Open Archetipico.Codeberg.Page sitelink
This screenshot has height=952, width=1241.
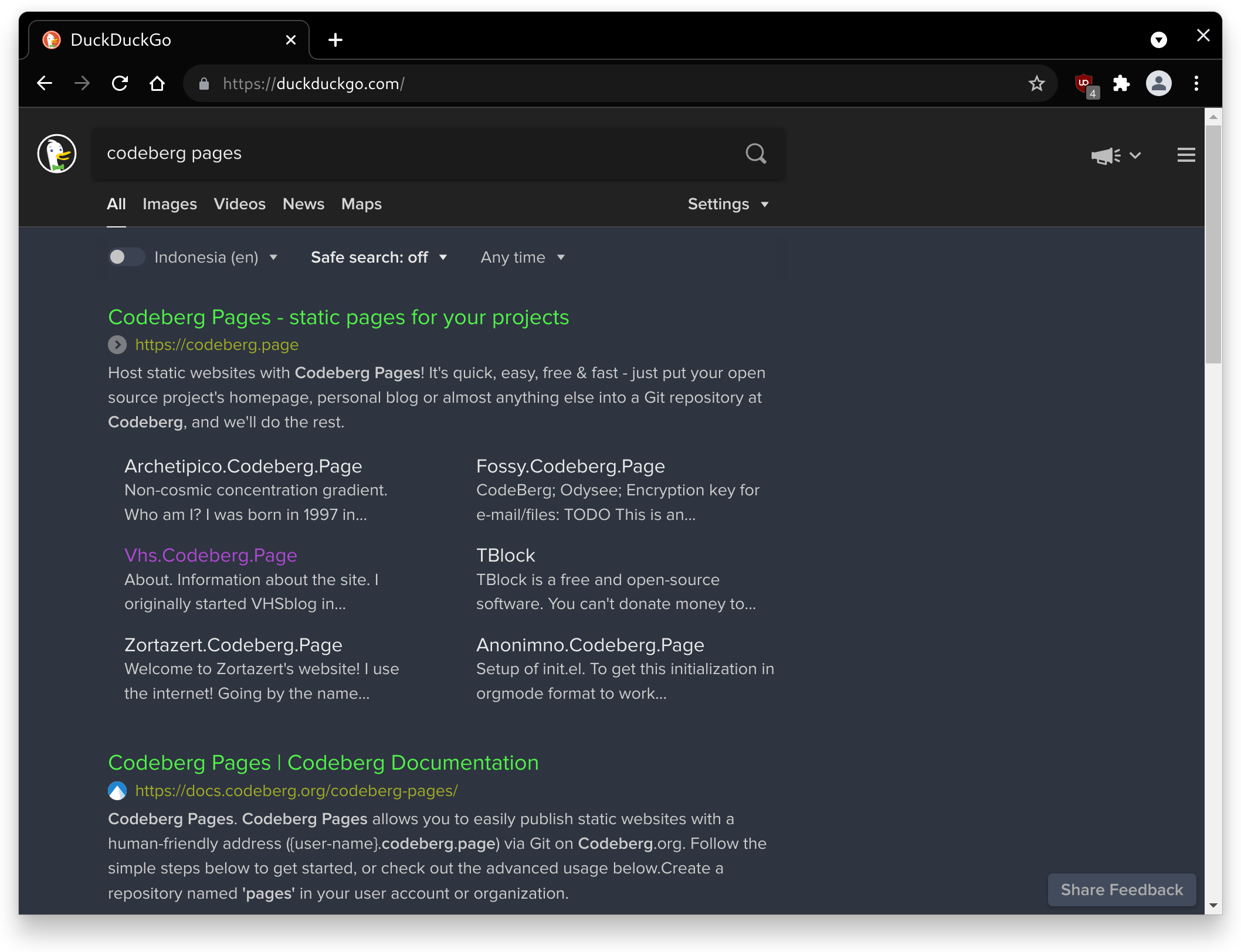pyautogui.click(x=243, y=466)
